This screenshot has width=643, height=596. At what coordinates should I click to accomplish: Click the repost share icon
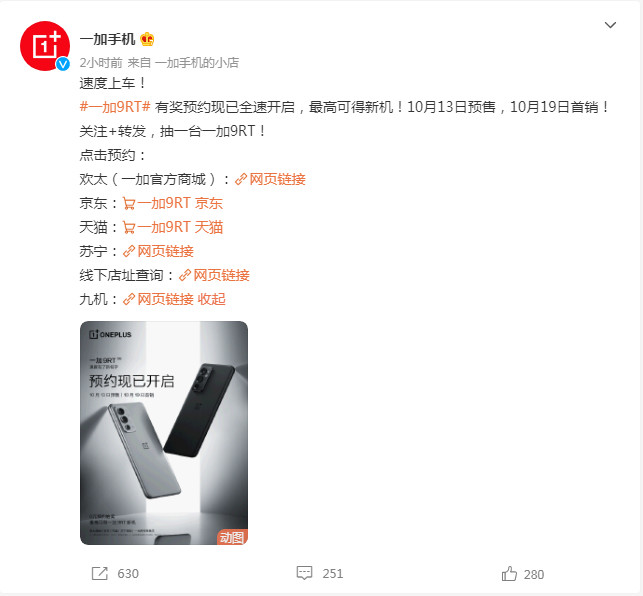[x=100, y=573]
